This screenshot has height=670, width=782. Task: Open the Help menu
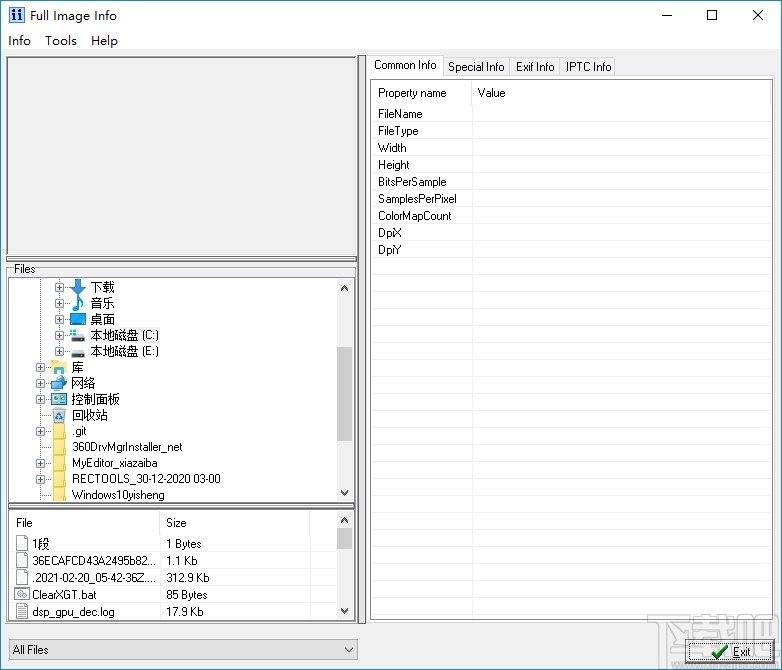click(x=104, y=41)
